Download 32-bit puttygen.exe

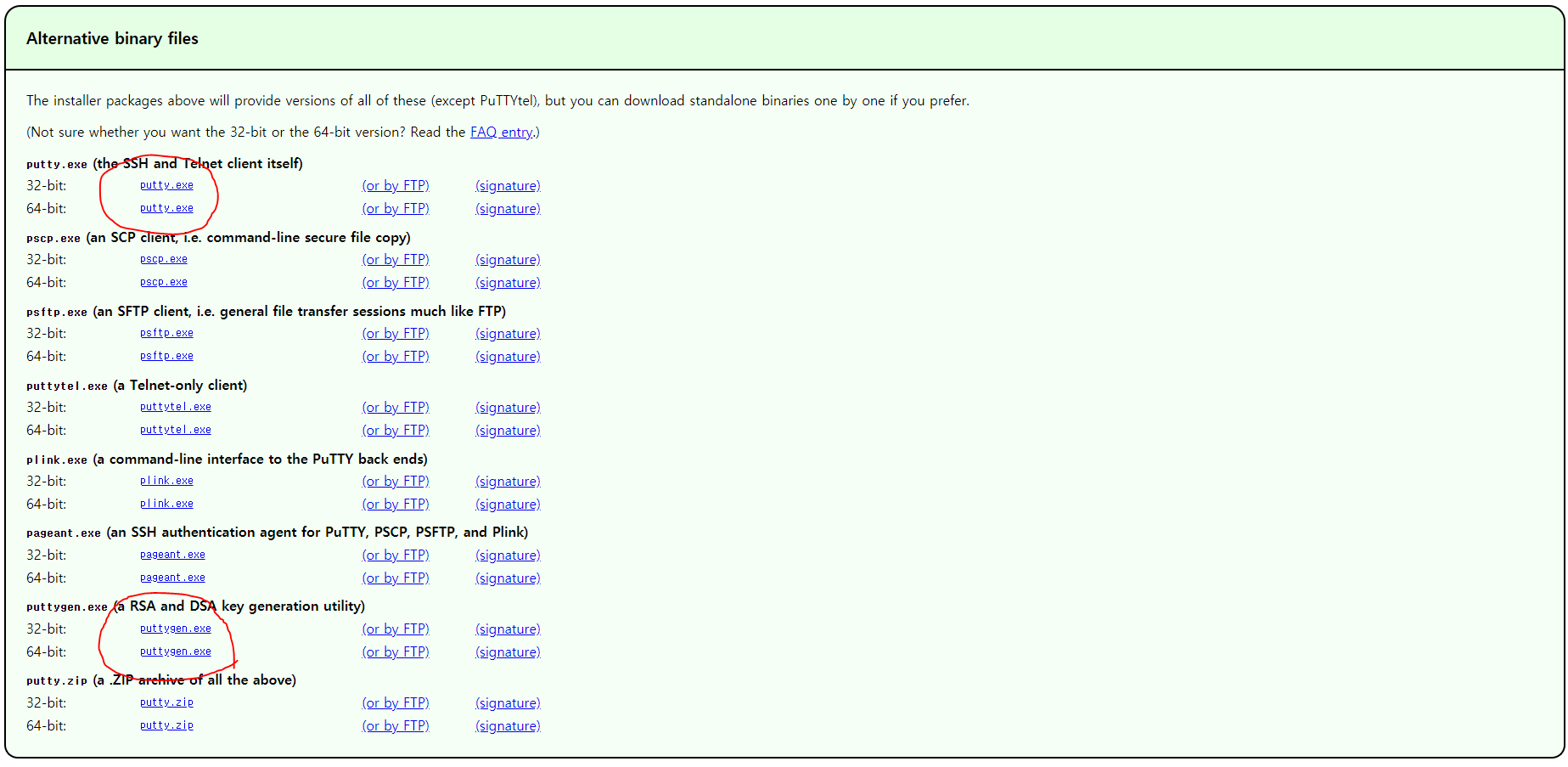pyautogui.click(x=176, y=629)
